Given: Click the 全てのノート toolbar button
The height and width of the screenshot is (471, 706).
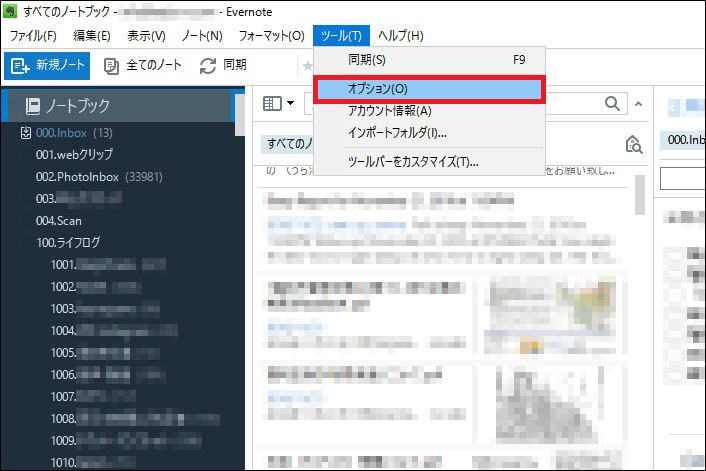Looking at the screenshot, I should [142, 66].
